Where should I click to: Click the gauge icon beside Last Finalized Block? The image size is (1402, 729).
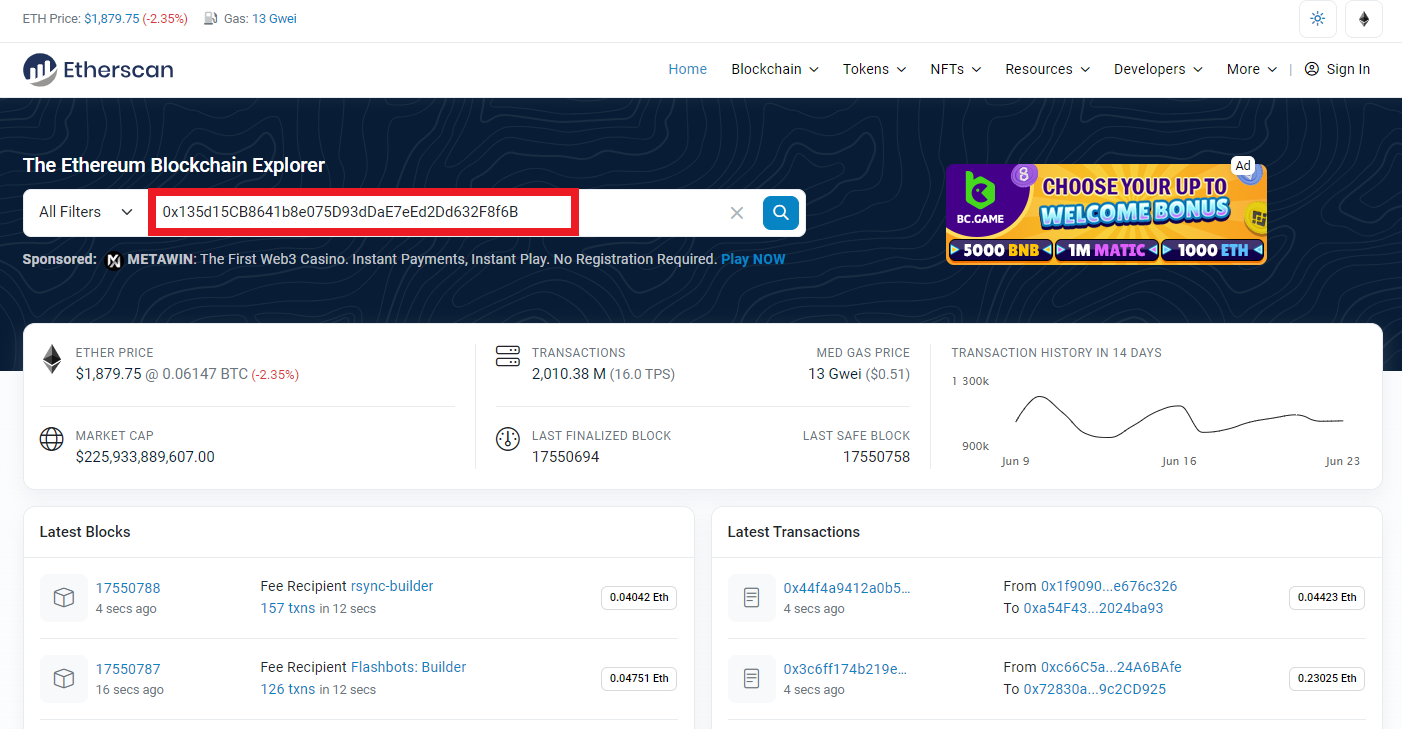[508, 439]
